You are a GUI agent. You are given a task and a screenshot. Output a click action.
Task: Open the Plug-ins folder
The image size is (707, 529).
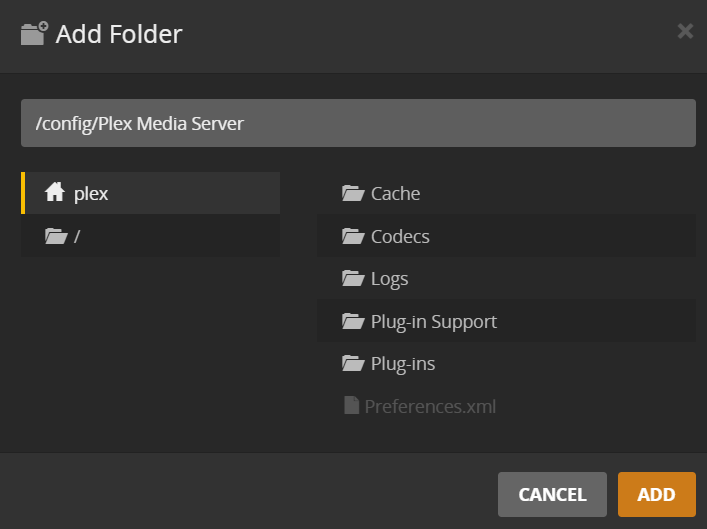coord(506,363)
